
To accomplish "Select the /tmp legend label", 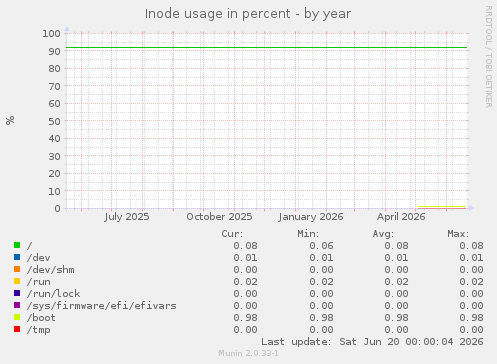I will tap(39, 330).
